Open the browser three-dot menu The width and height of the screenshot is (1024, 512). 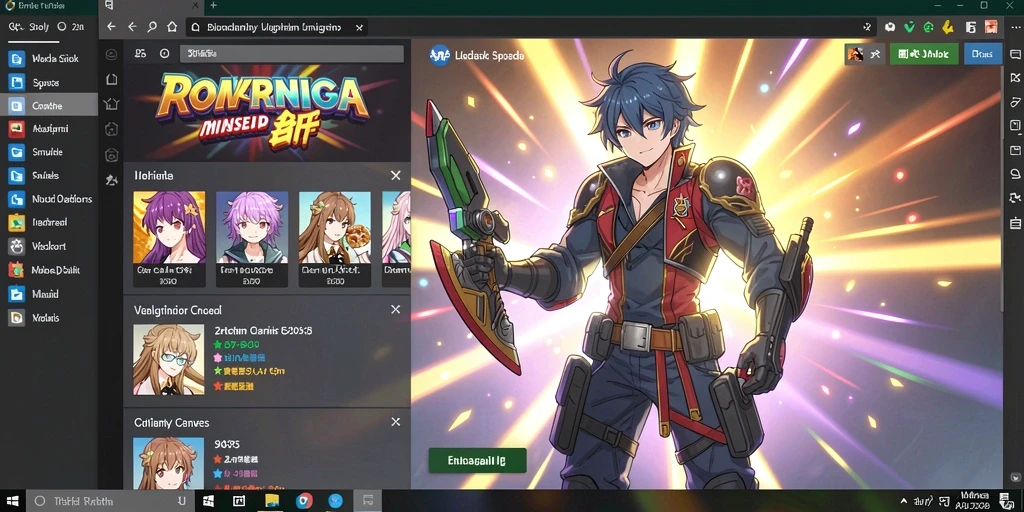point(1015,27)
